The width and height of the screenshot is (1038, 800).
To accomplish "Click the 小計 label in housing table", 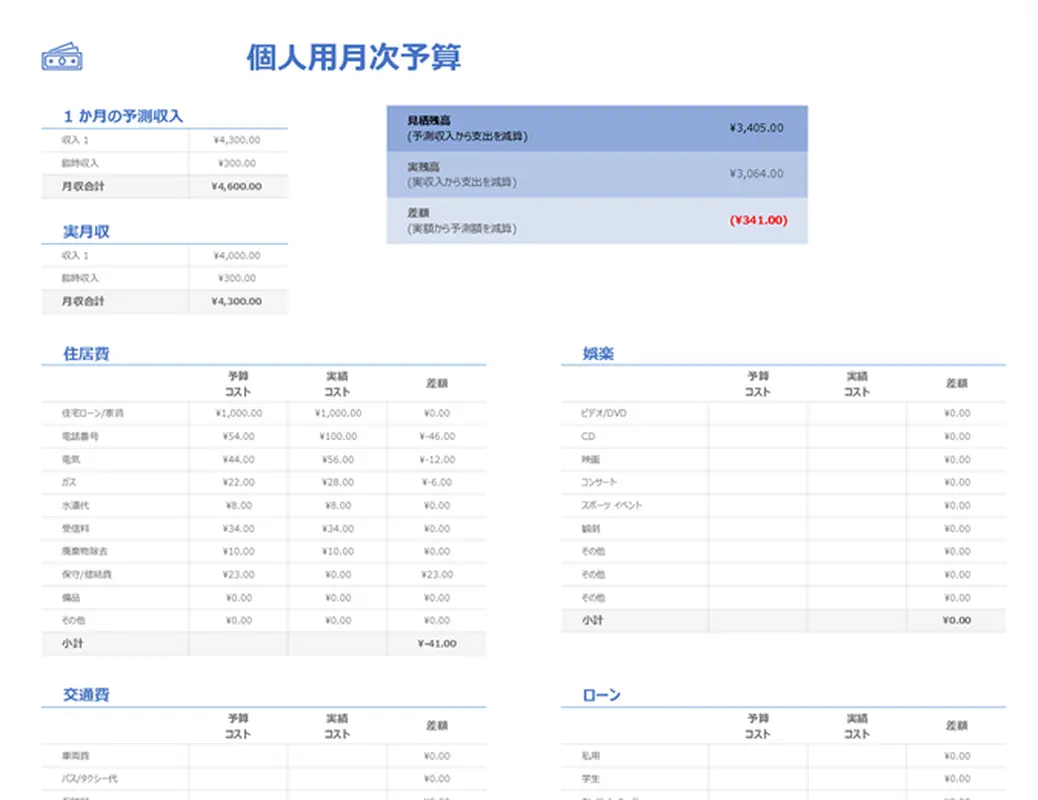I will (x=72, y=643).
